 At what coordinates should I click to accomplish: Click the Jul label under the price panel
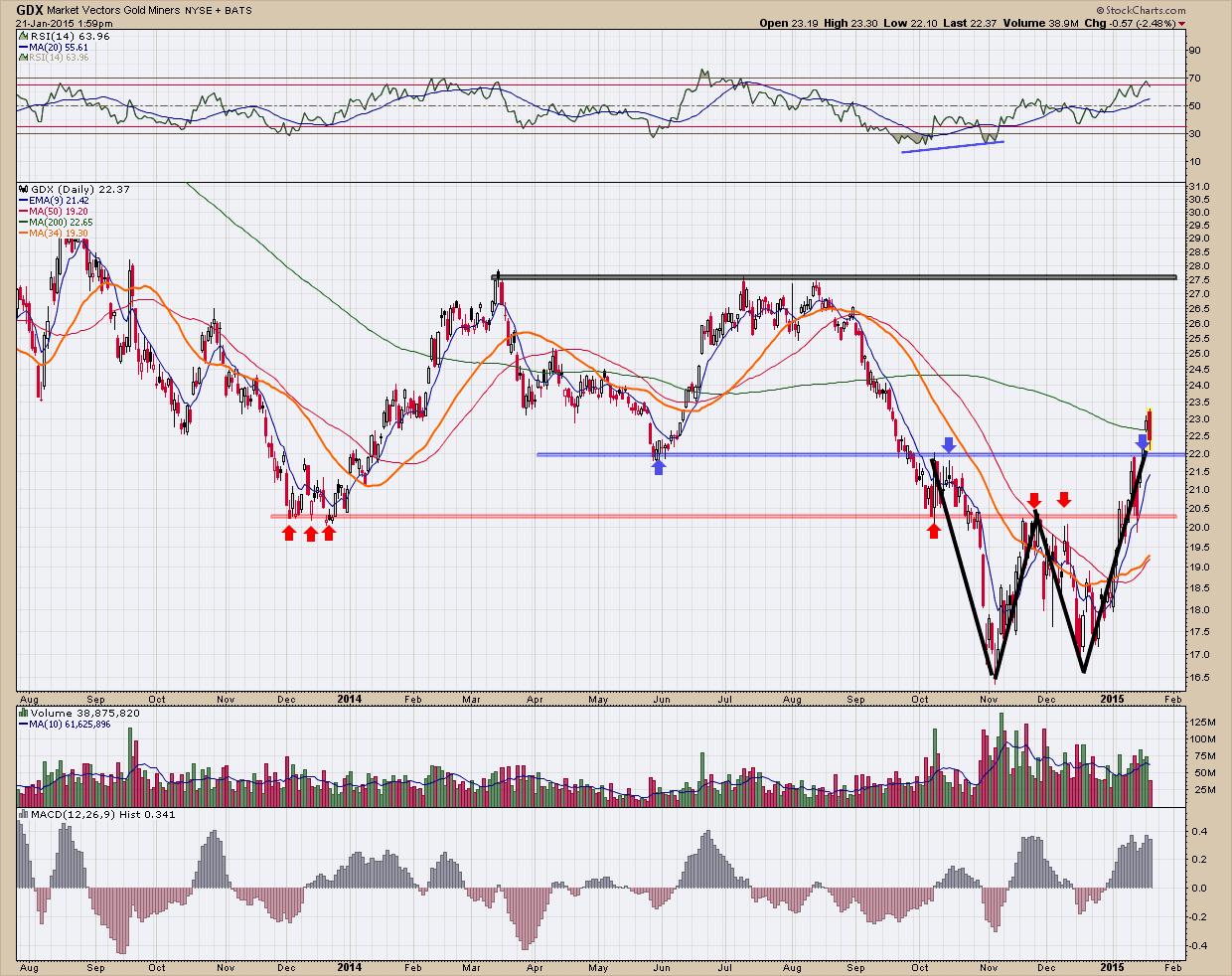coord(725,700)
